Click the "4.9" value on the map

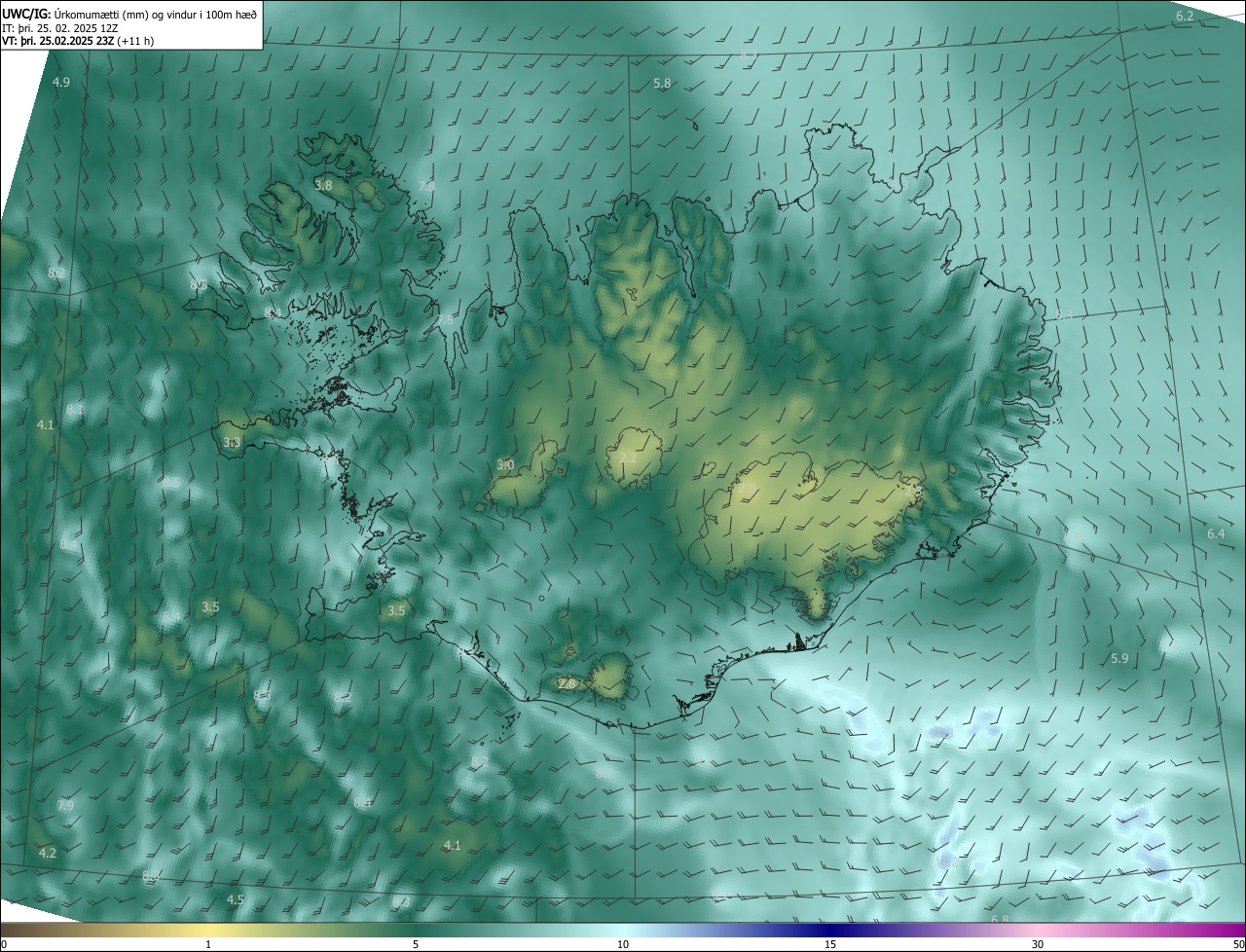pyautogui.click(x=61, y=82)
